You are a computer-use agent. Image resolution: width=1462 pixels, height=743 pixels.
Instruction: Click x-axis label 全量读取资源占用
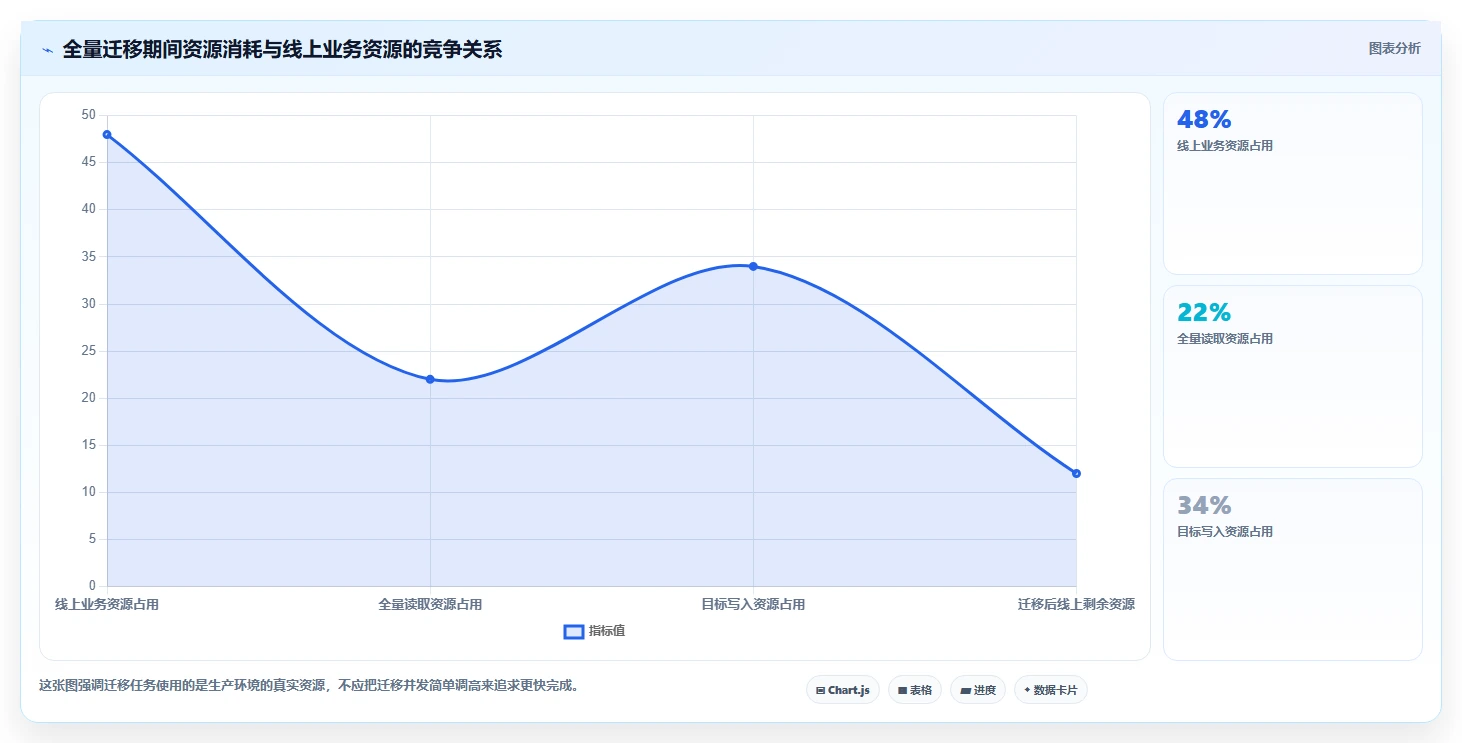(430, 604)
